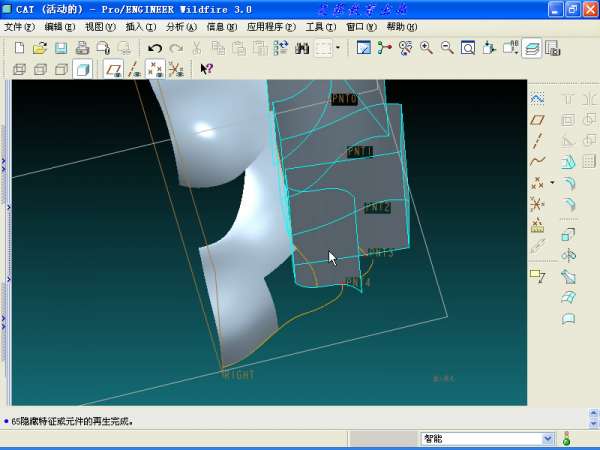The image size is (600, 450).
Task: Open the 文件 (File) menu
Action: pos(19,27)
